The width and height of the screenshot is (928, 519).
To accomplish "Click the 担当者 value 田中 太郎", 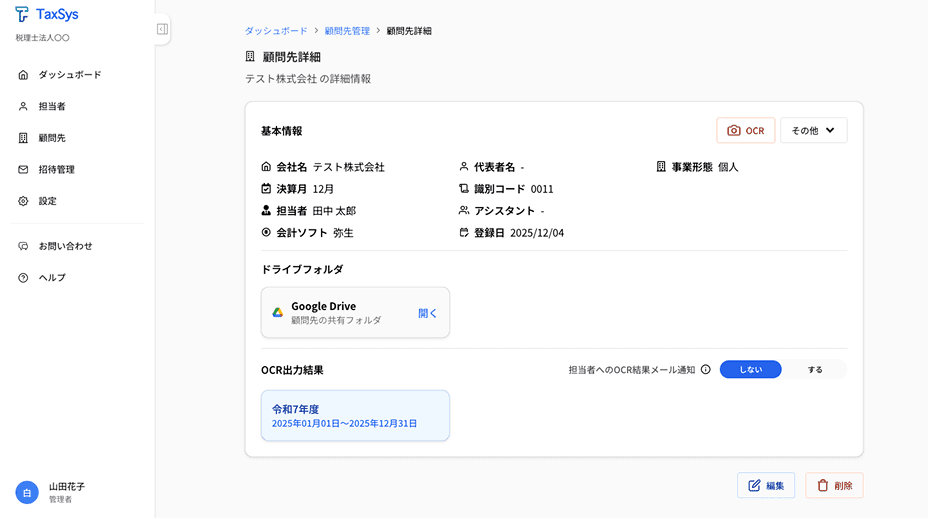I will coord(334,211).
